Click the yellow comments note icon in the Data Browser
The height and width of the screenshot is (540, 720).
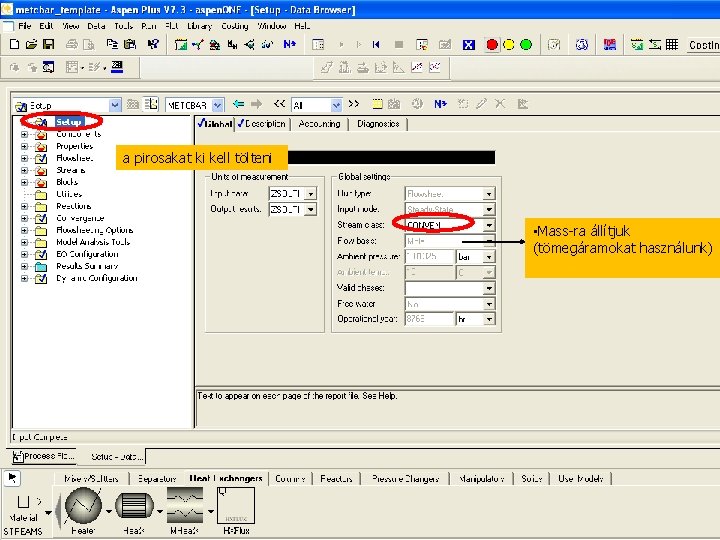coord(377,104)
